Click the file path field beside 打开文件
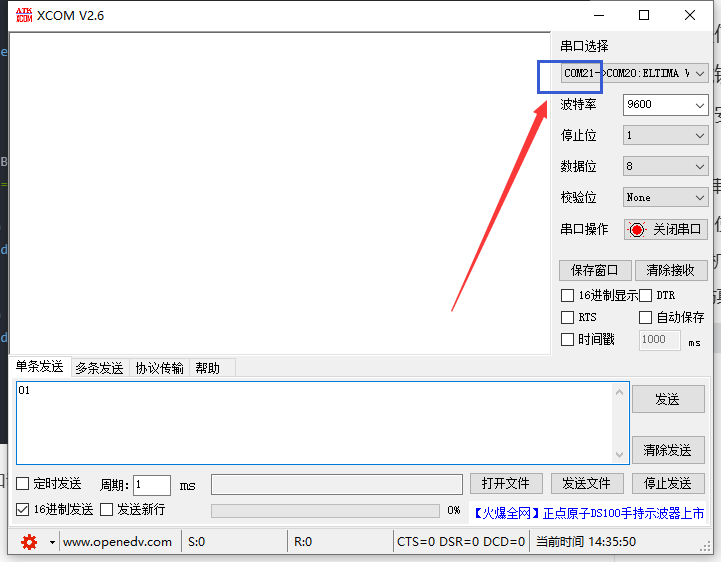The image size is (721, 562). pyautogui.click(x=337, y=484)
